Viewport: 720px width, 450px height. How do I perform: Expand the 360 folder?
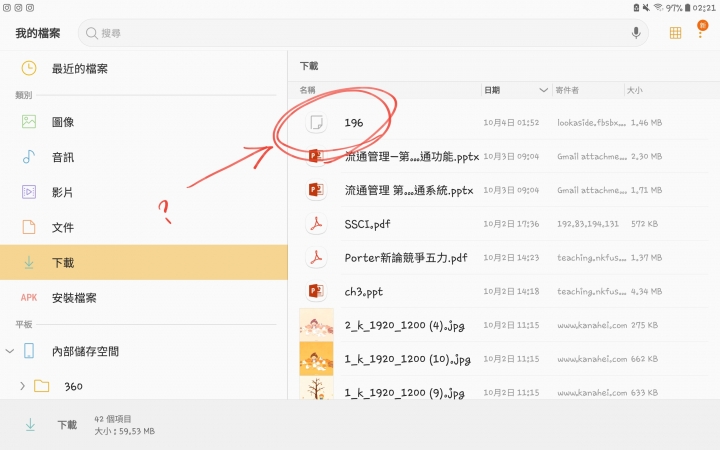(22, 386)
